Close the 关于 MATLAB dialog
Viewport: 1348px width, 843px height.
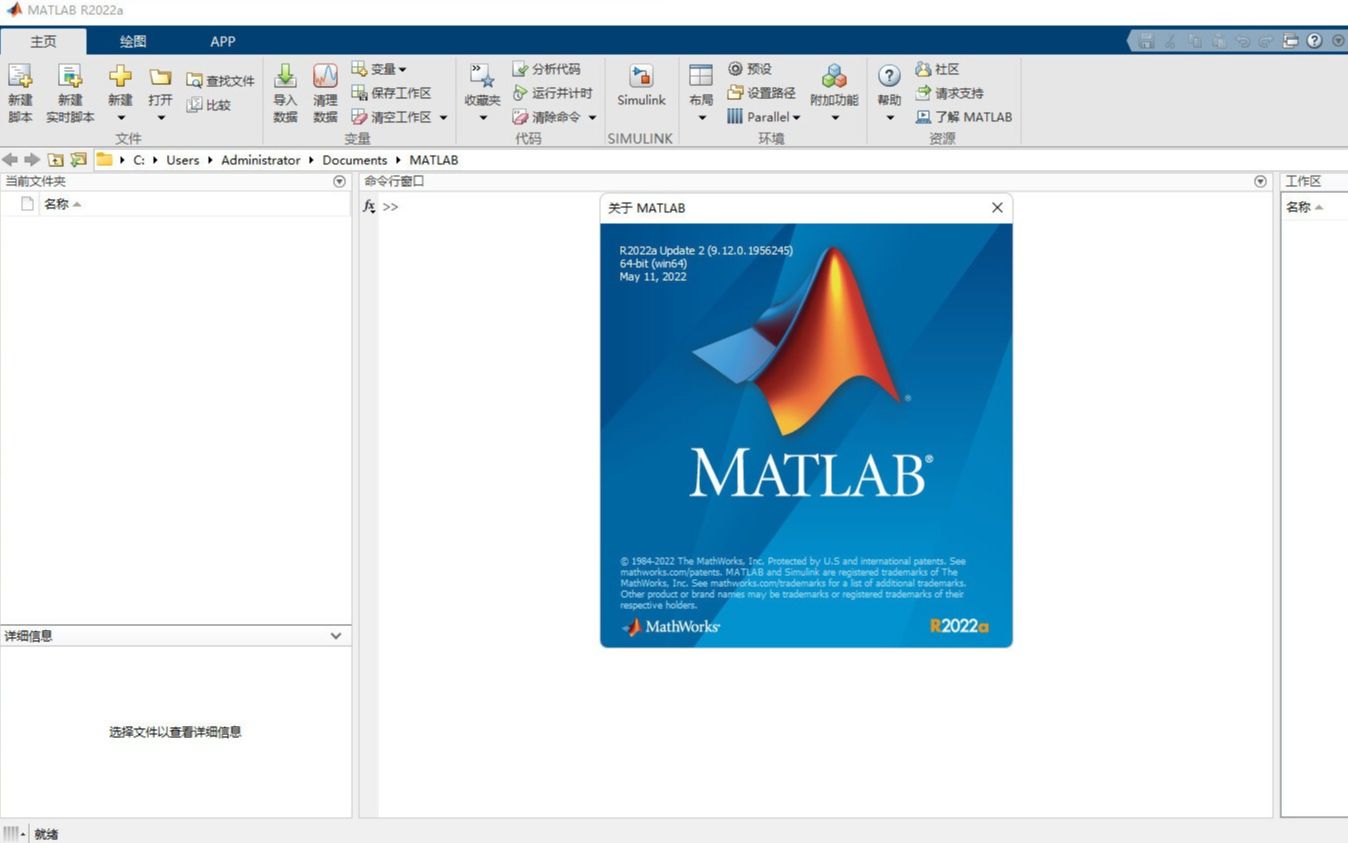[x=997, y=208]
